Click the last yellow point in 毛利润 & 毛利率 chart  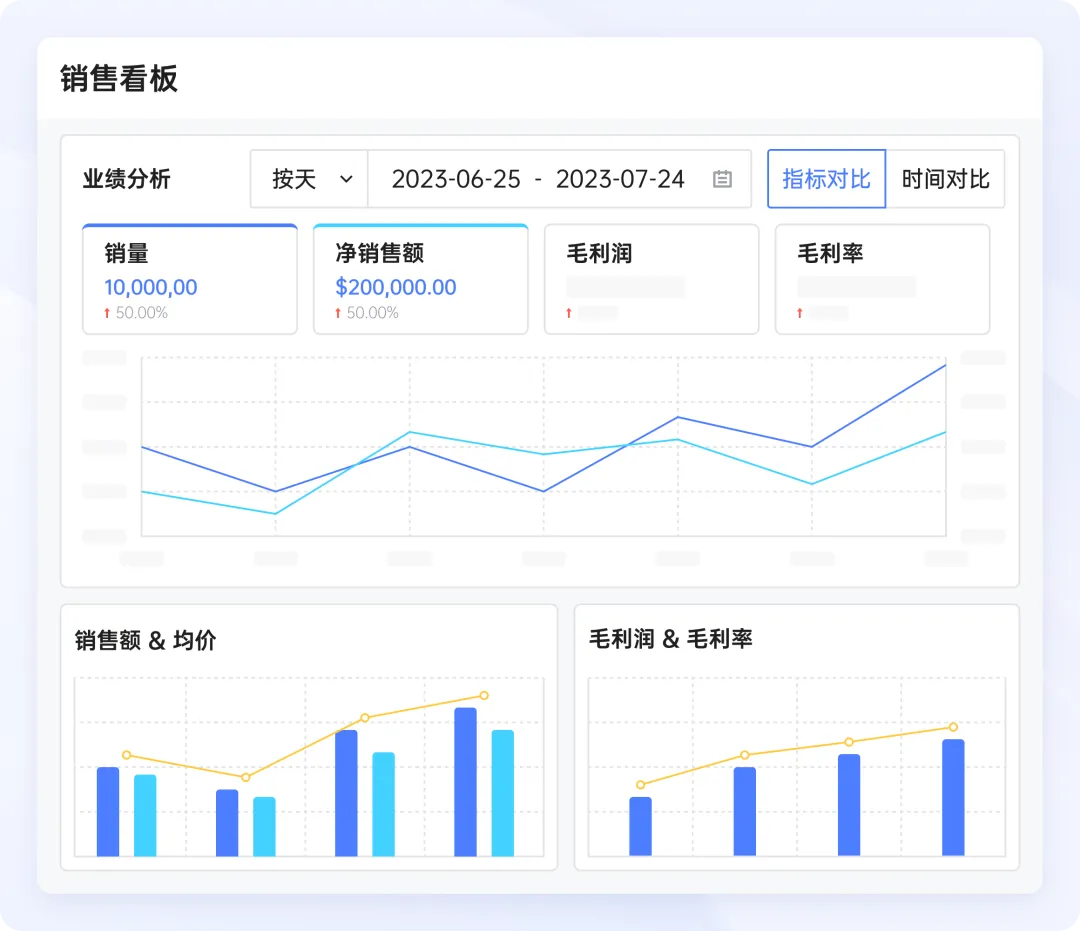pyautogui.click(x=953, y=727)
